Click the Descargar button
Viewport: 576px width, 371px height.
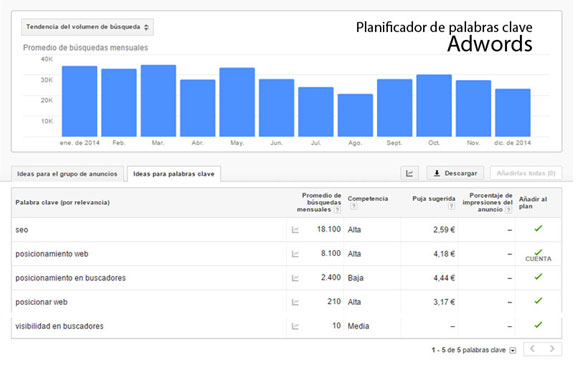455,173
